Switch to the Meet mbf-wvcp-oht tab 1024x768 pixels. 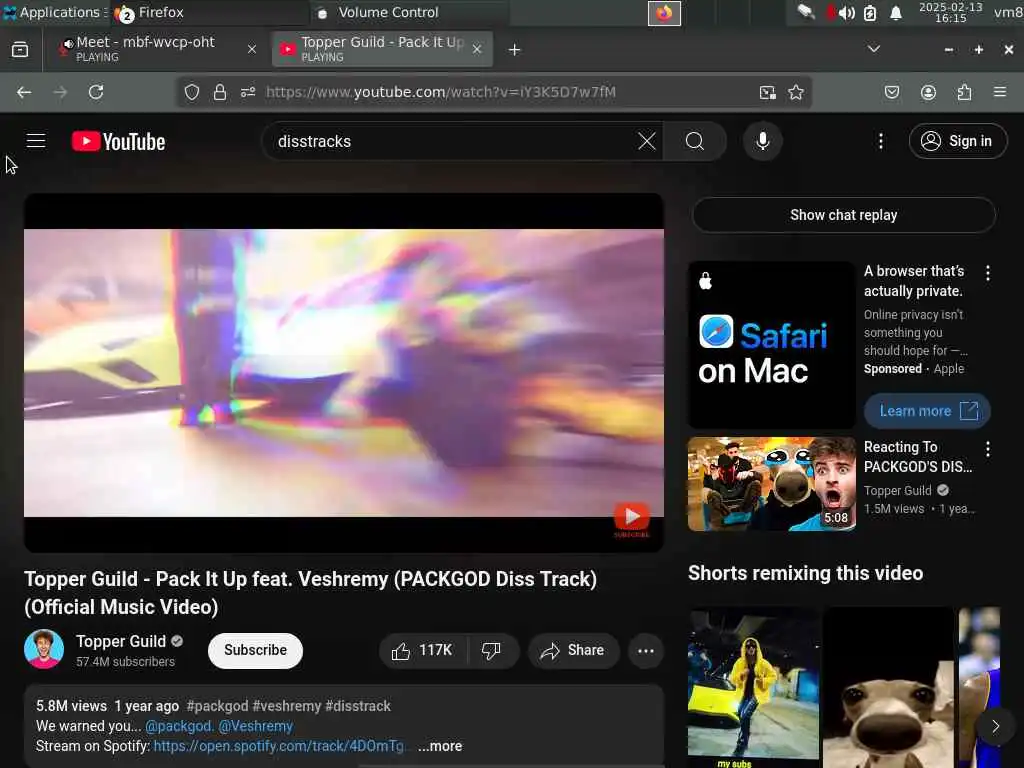coord(155,49)
